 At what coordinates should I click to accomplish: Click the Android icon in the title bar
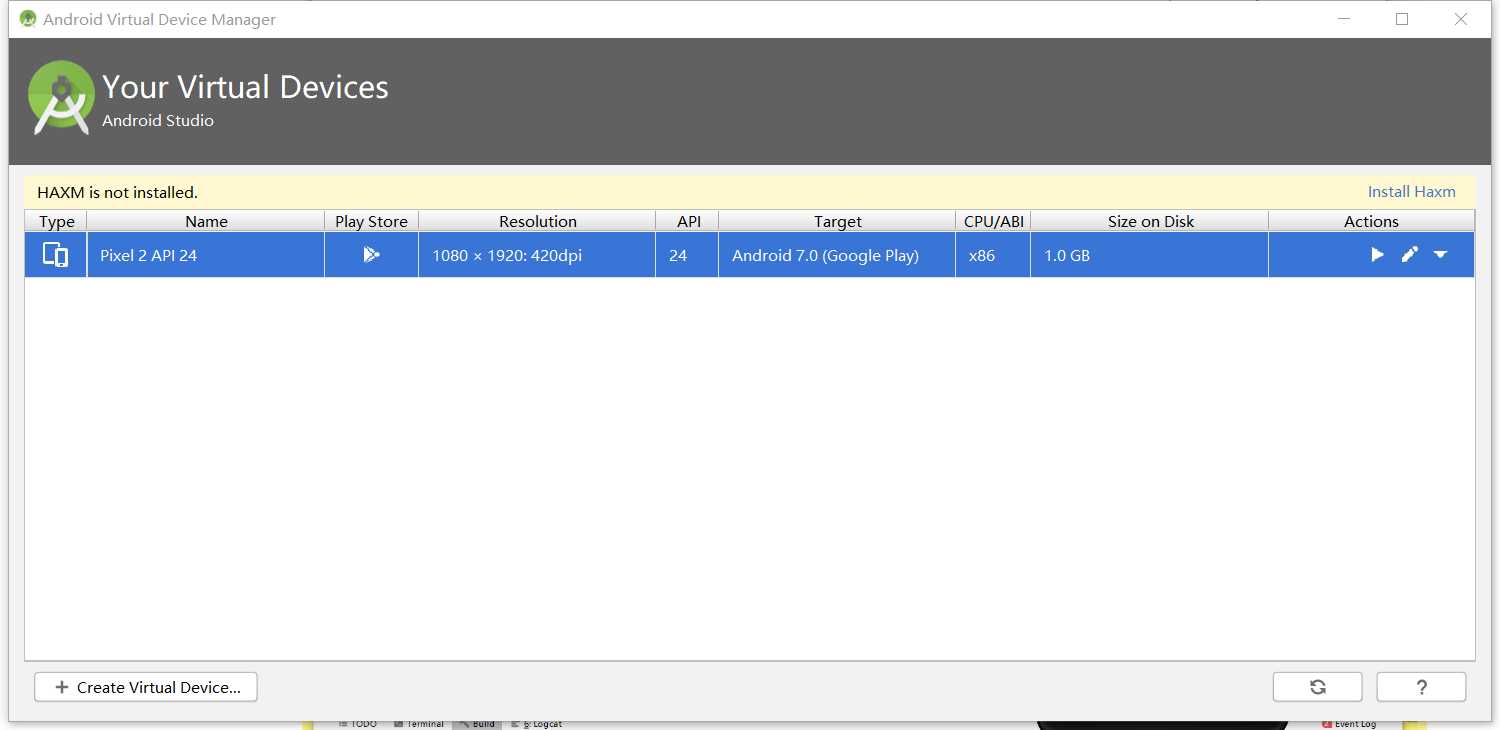(28, 19)
